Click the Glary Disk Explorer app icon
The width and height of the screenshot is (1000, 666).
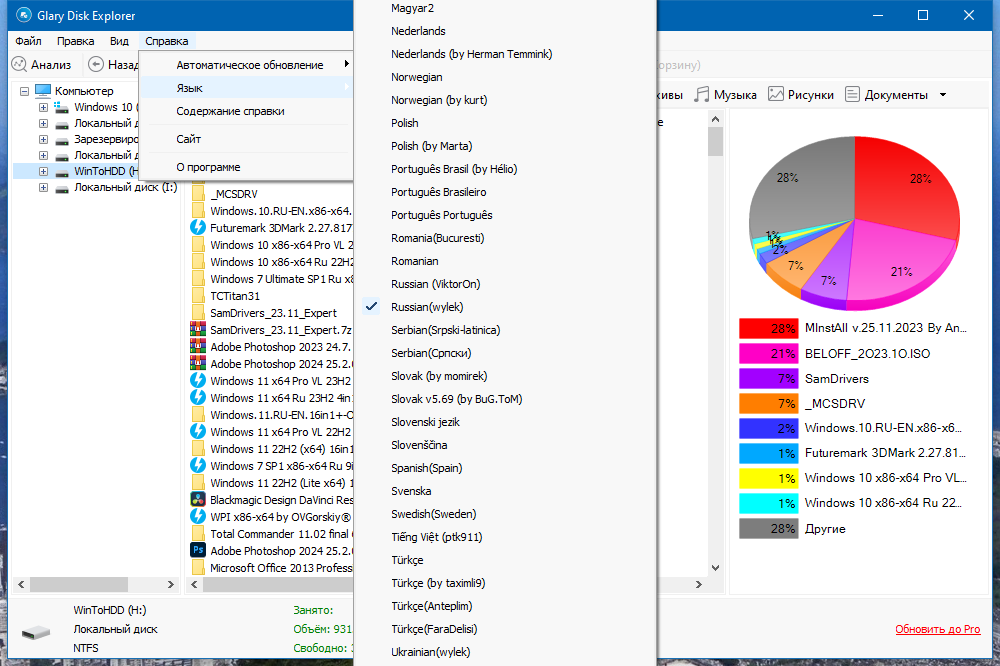(24, 15)
